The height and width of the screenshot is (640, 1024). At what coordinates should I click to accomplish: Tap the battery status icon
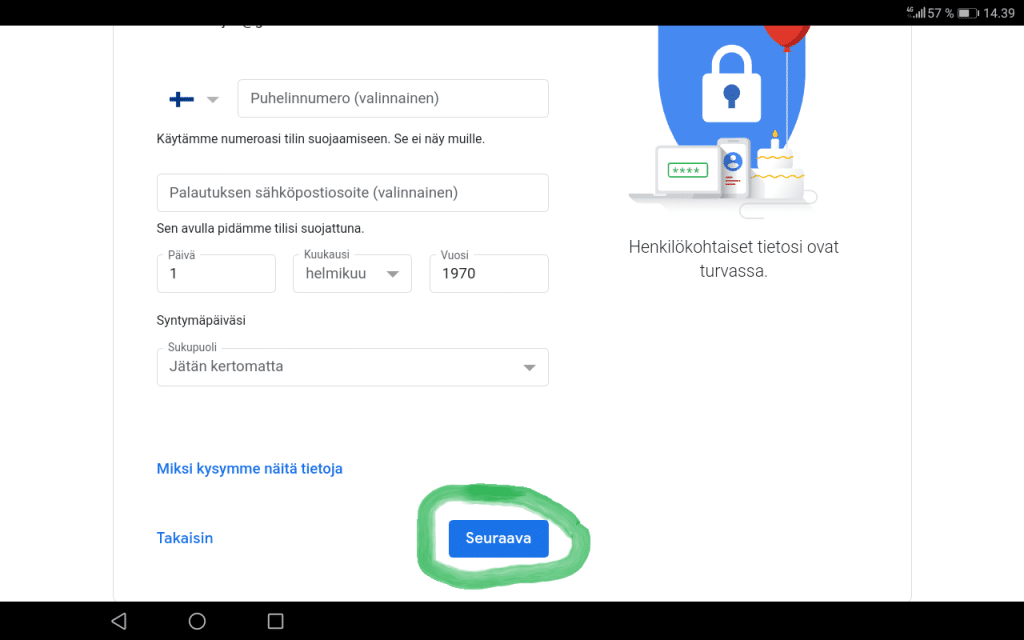[968, 13]
